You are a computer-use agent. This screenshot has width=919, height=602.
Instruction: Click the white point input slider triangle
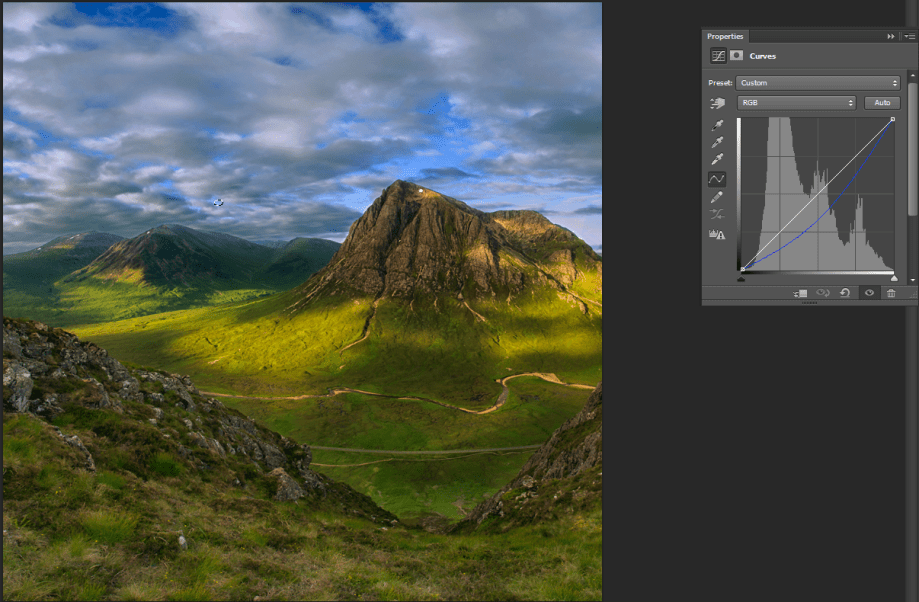click(x=894, y=278)
